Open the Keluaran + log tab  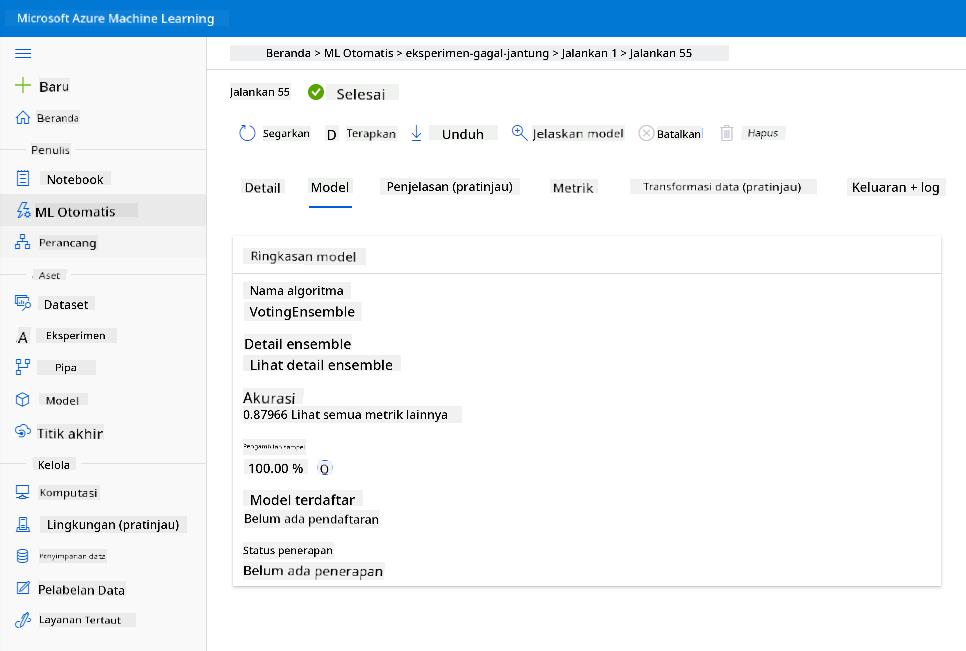(x=896, y=187)
